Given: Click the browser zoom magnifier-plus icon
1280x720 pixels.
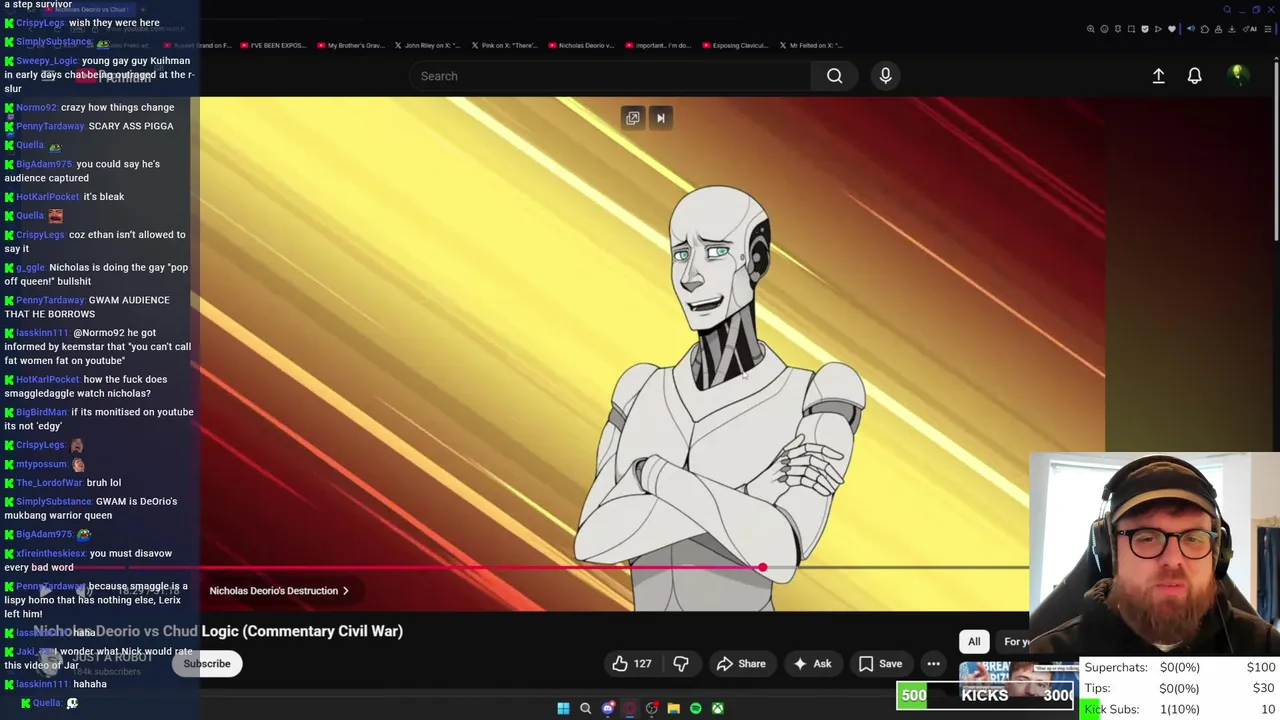Looking at the screenshot, I should 1091,29.
